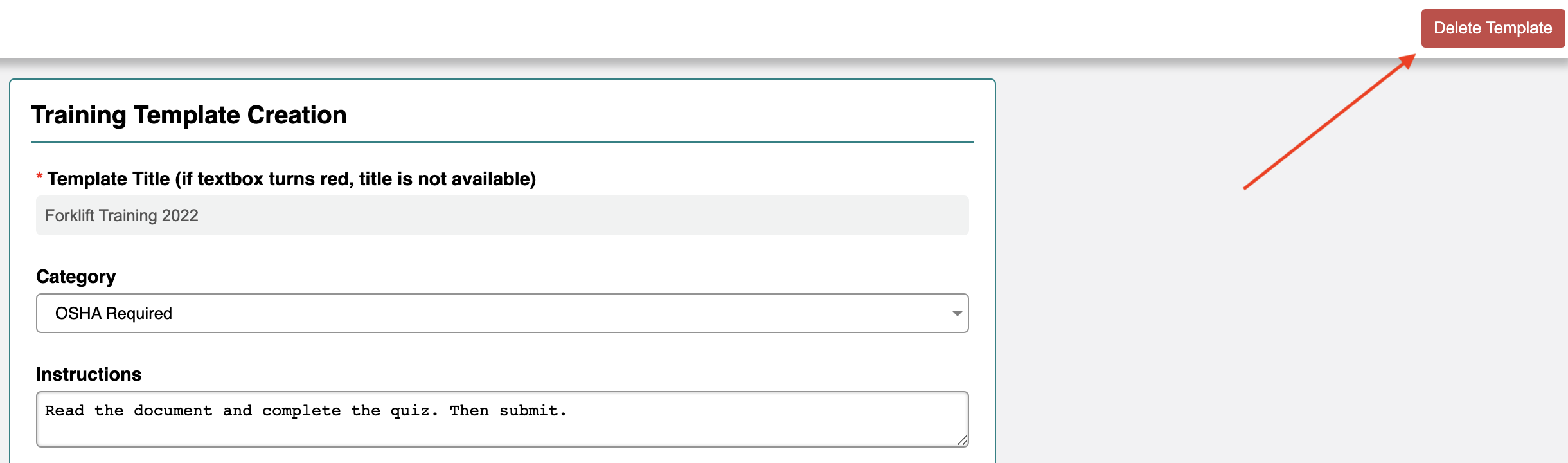The height and width of the screenshot is (463, 1568).
Task: Click the red Delete Template button
Action: click(1493, 28)
